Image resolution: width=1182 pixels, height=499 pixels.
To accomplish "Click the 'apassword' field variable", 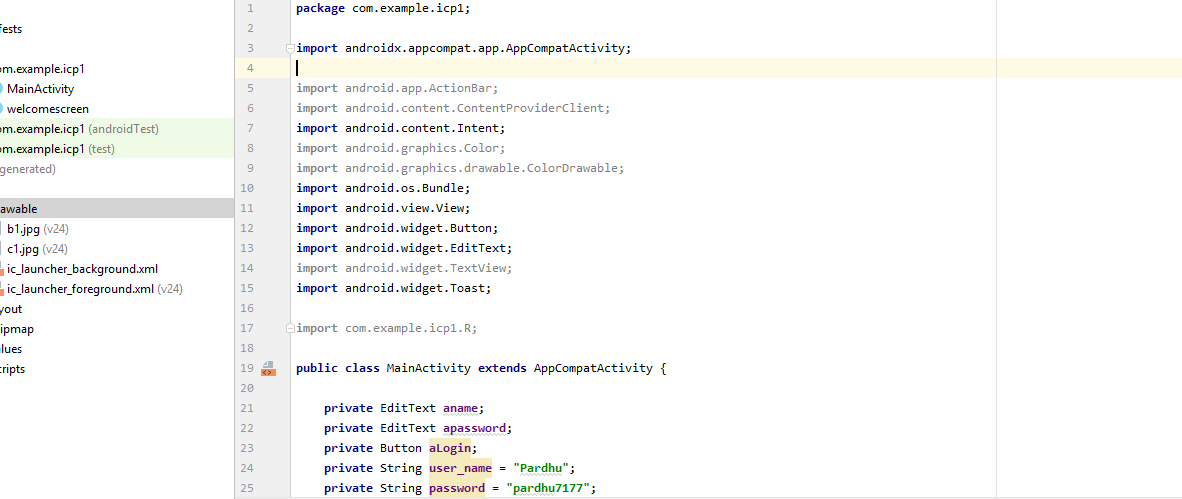I will 474,428.
